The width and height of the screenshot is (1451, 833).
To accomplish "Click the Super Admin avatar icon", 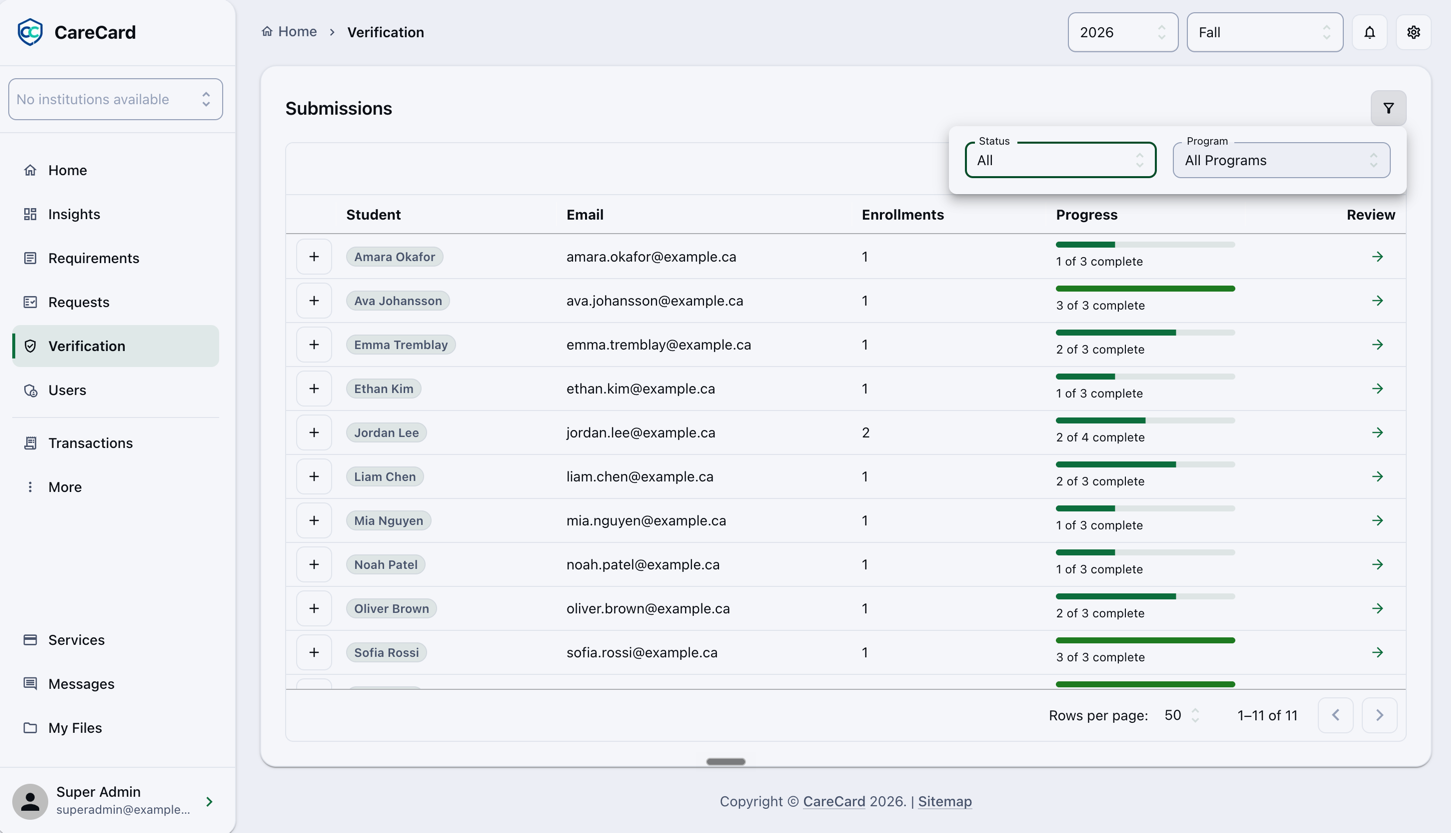I will point(30,801).
